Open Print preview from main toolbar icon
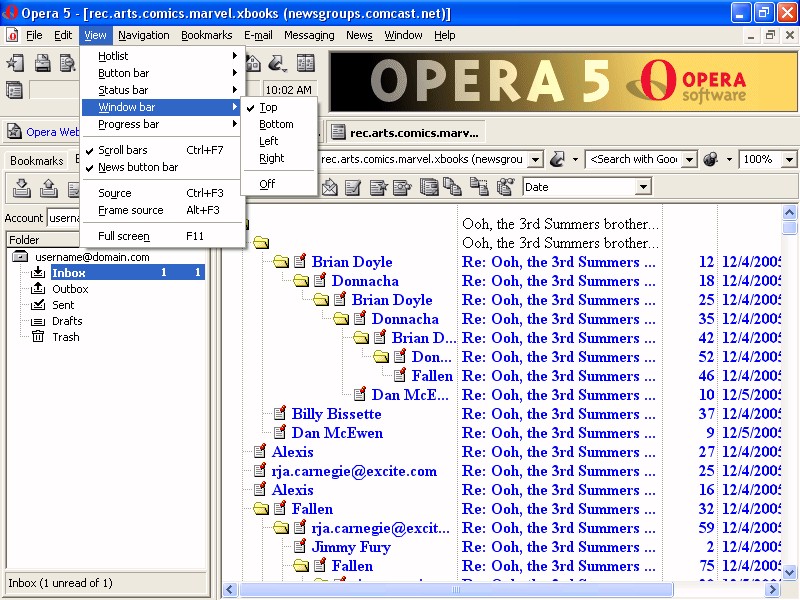 (68, 63)
